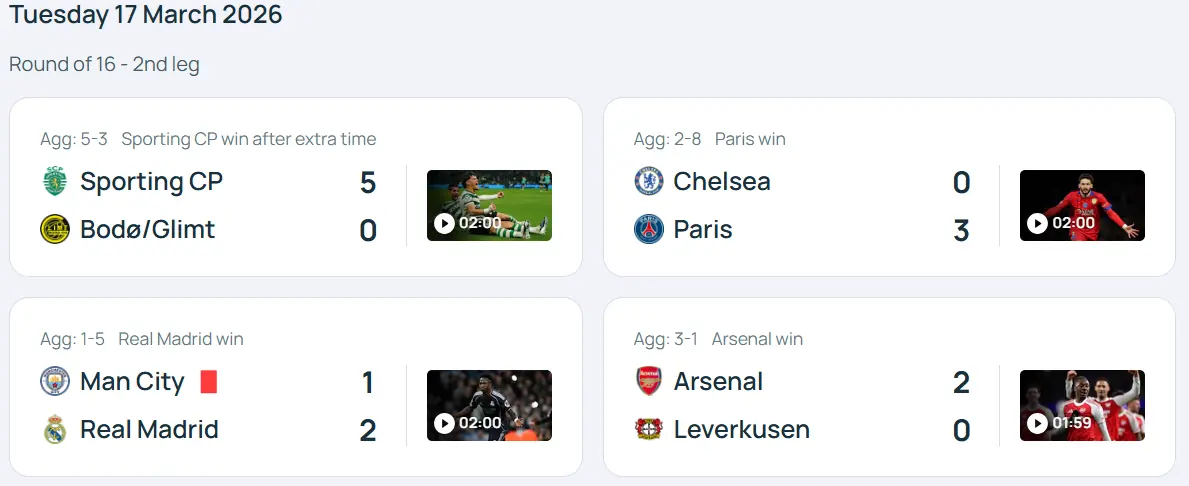The width and height of the screenshot is (1189, 486).
Task: Click the Bodø/Glimt club crest
Action: [x=54, y=229]
